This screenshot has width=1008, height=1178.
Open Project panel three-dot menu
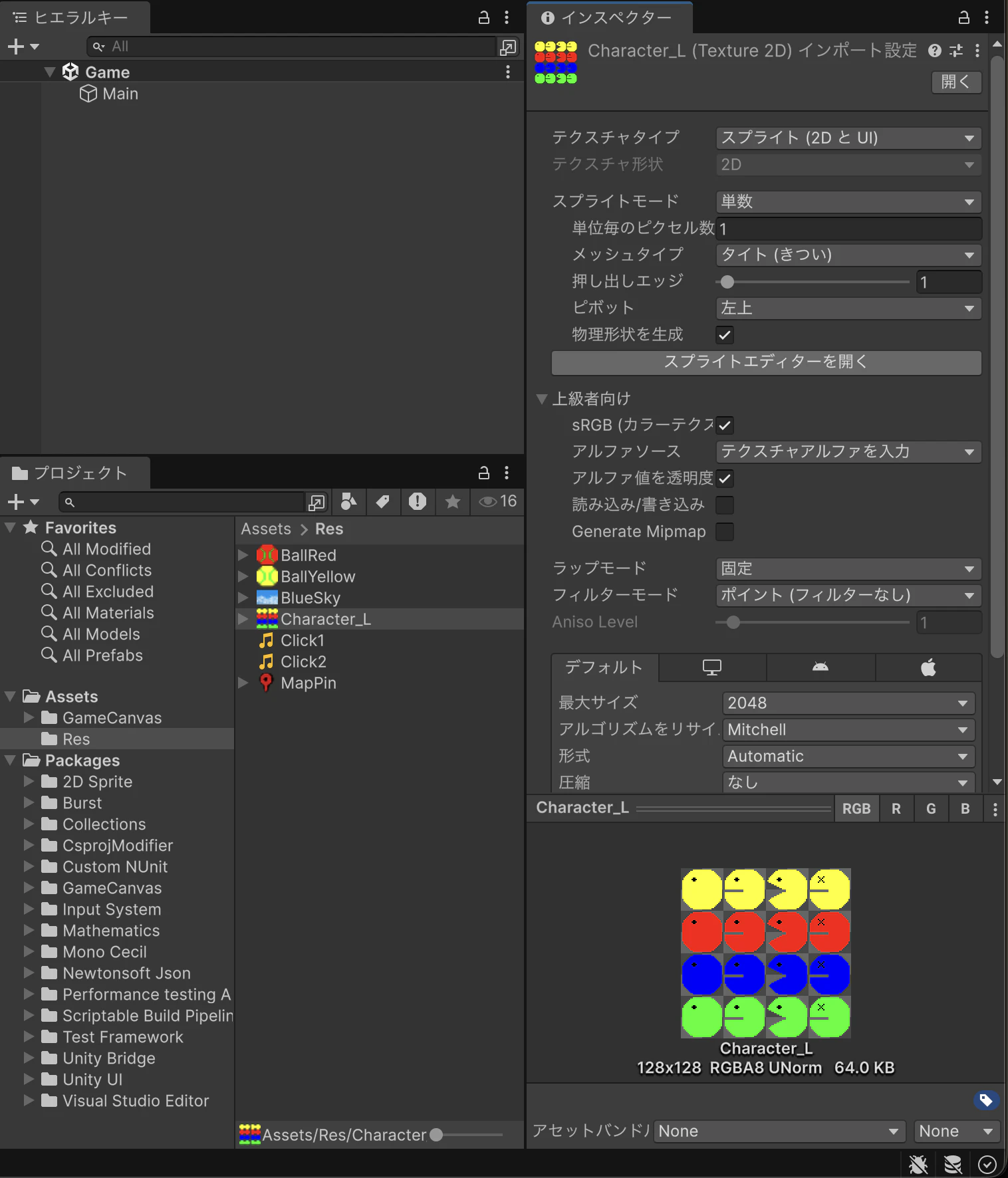click(507, 473)
